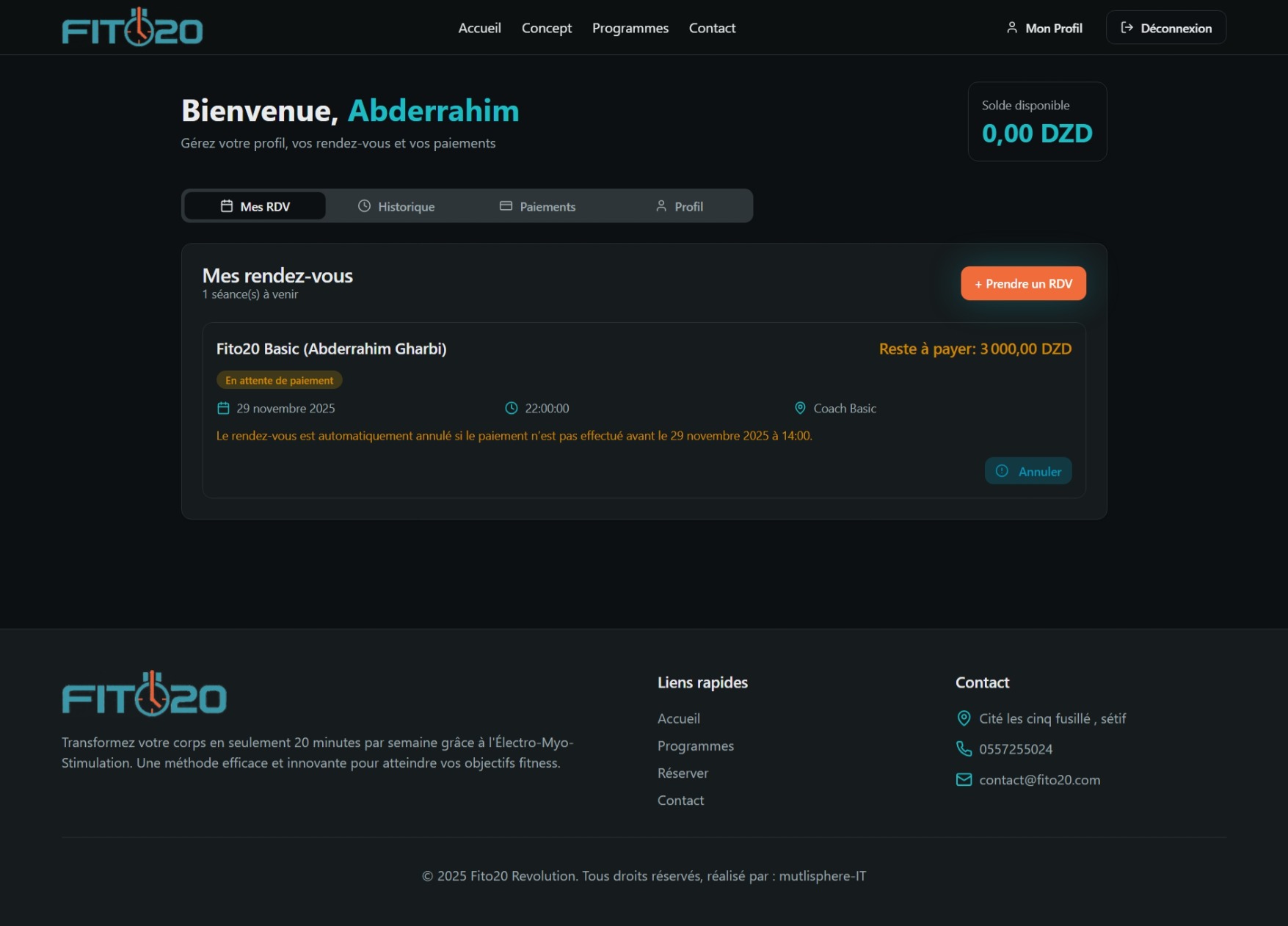Click the calendar icon on Mes RDV tab
1288x926 pixels.
(226, 206)
